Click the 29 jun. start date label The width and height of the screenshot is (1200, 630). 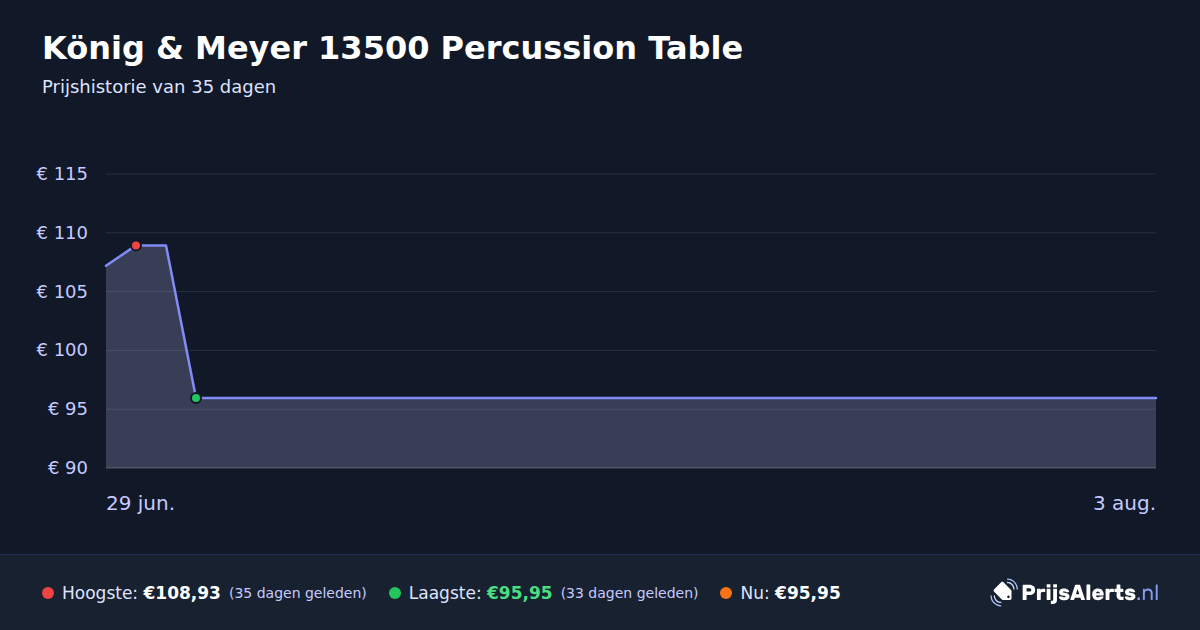tap(140, 504)
